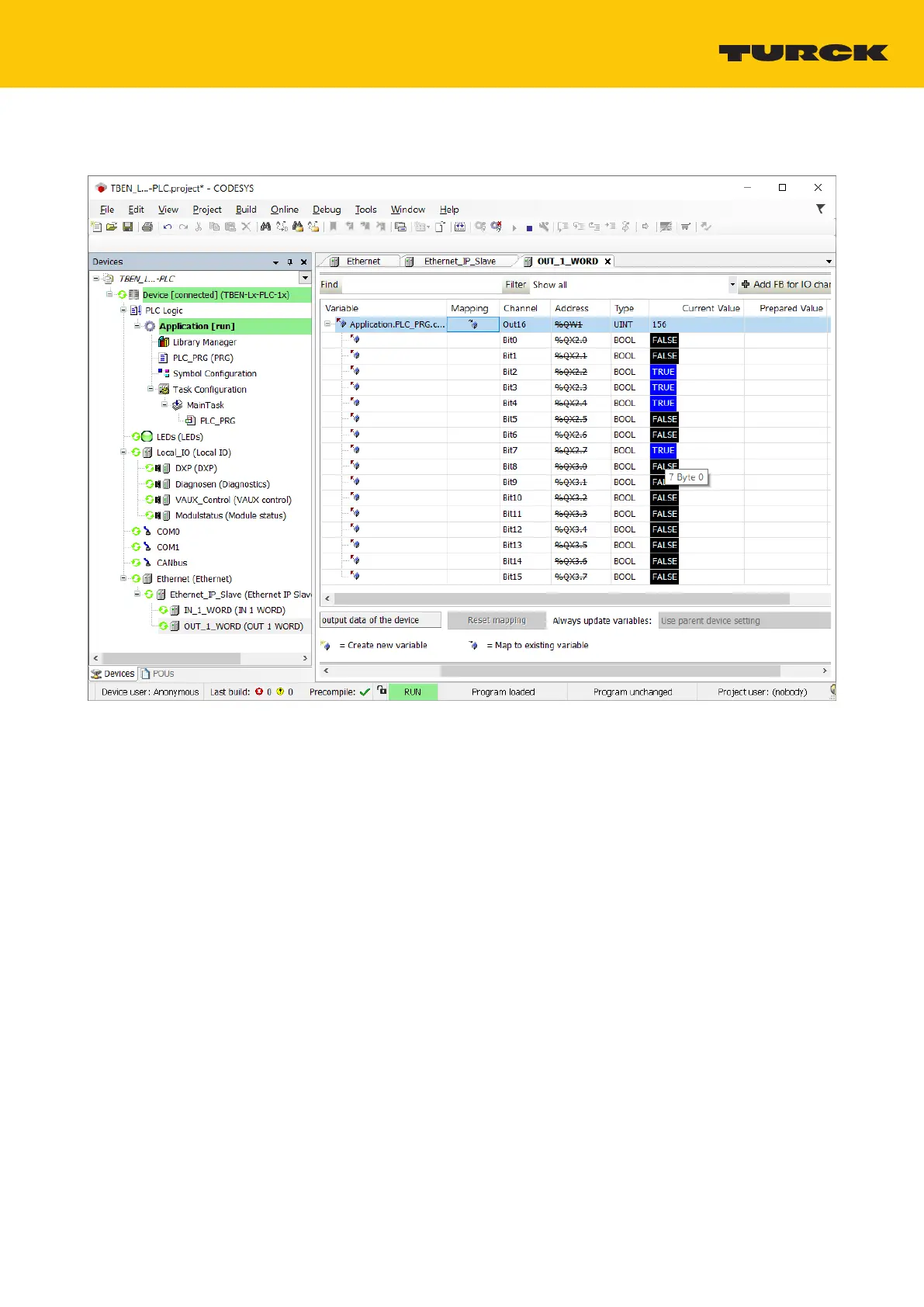This screenshot has height=1307, width=924.
Task: Click the green LEDs indicator icon
Action: [x=147, y=436]
